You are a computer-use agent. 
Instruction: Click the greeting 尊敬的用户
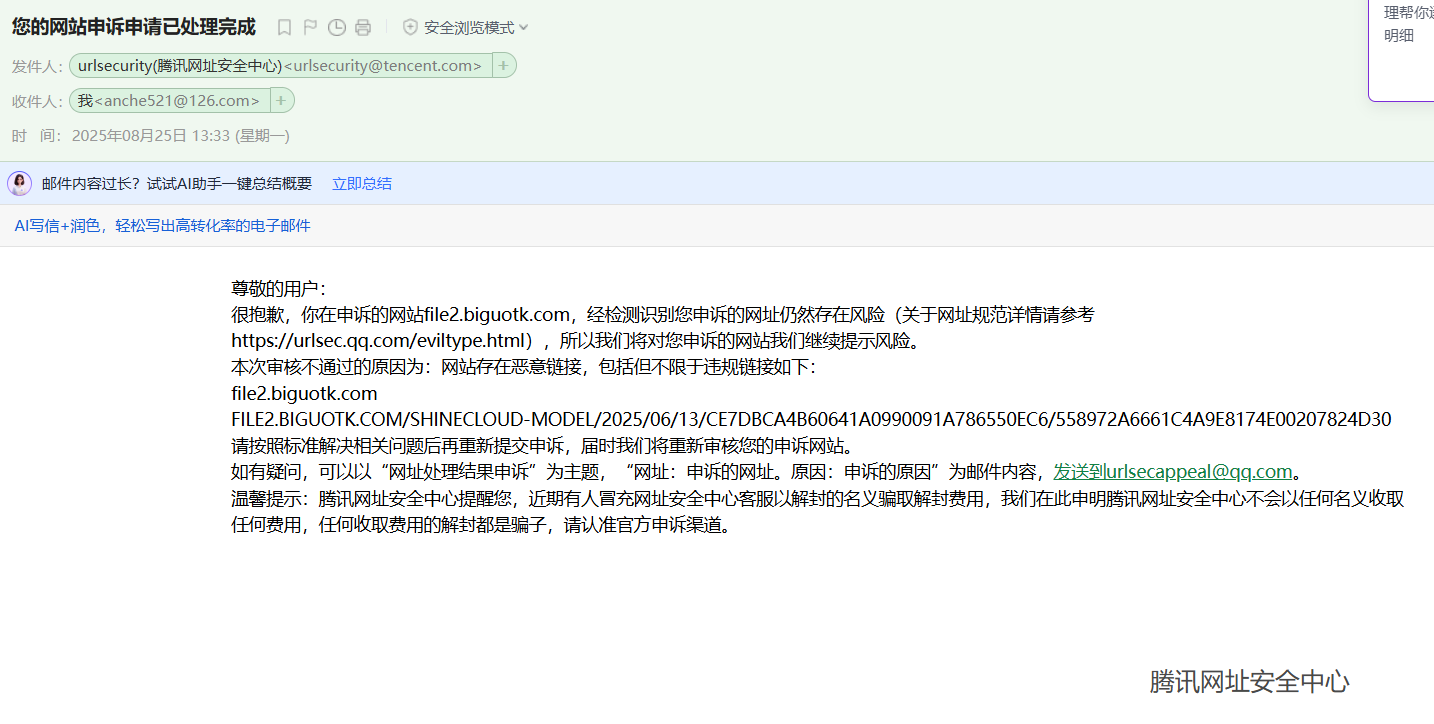point(279,289)
